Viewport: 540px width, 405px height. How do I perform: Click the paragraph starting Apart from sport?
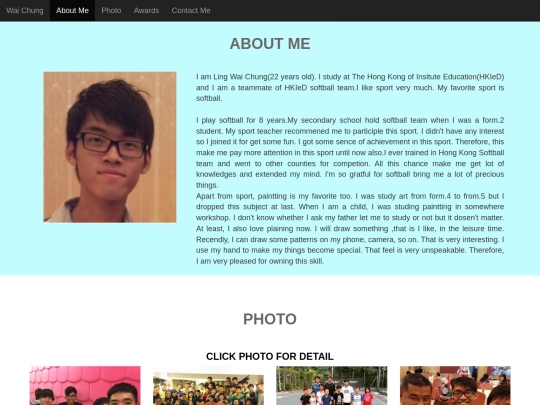(x=350, y=228)
